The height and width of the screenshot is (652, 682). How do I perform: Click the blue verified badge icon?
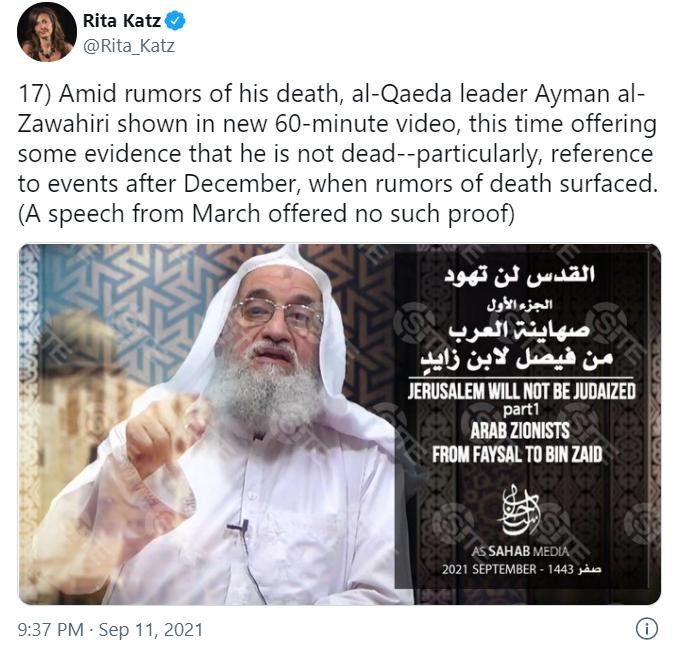click(176, 21)
